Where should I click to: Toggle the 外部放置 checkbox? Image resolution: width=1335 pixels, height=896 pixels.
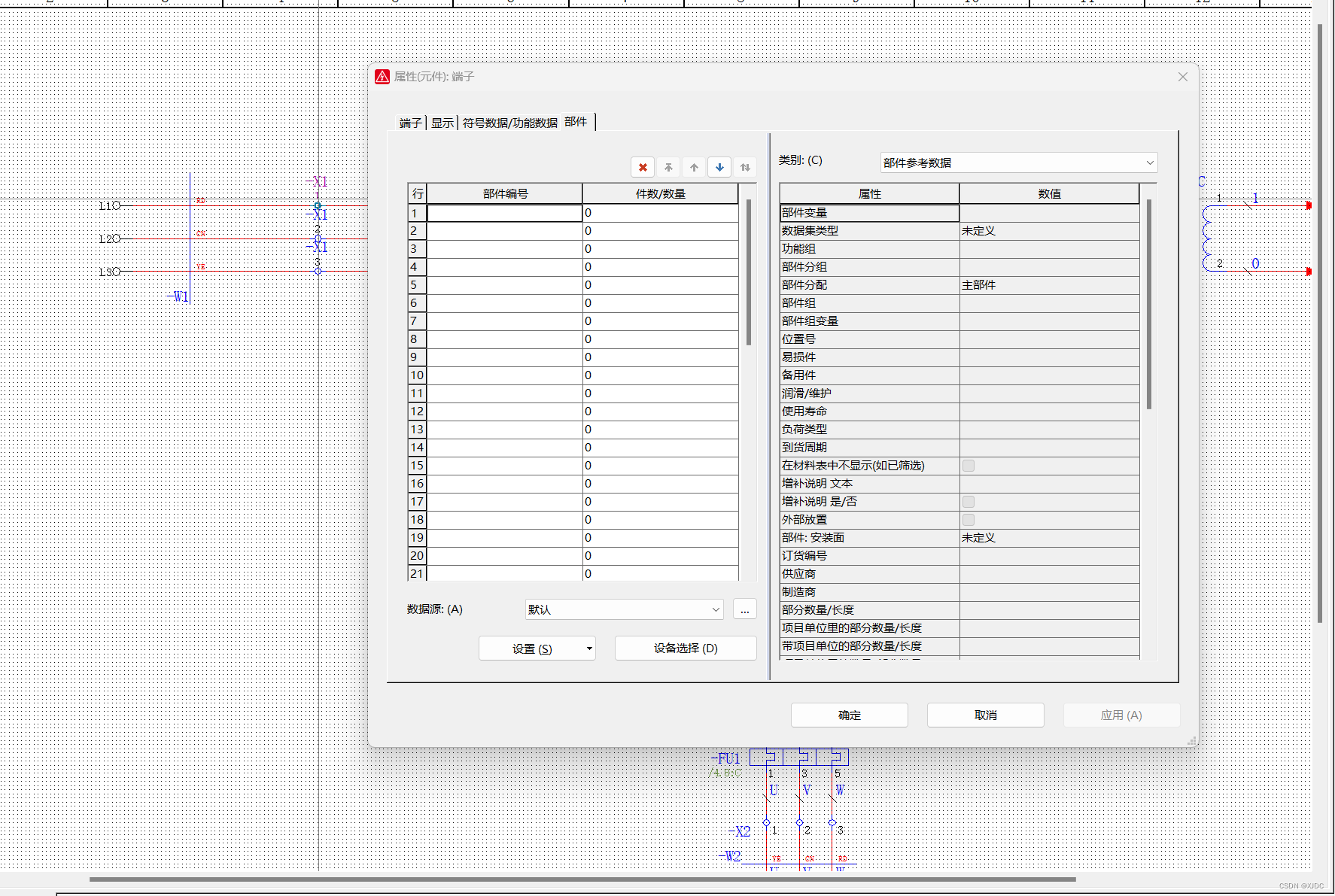(969, 520)
